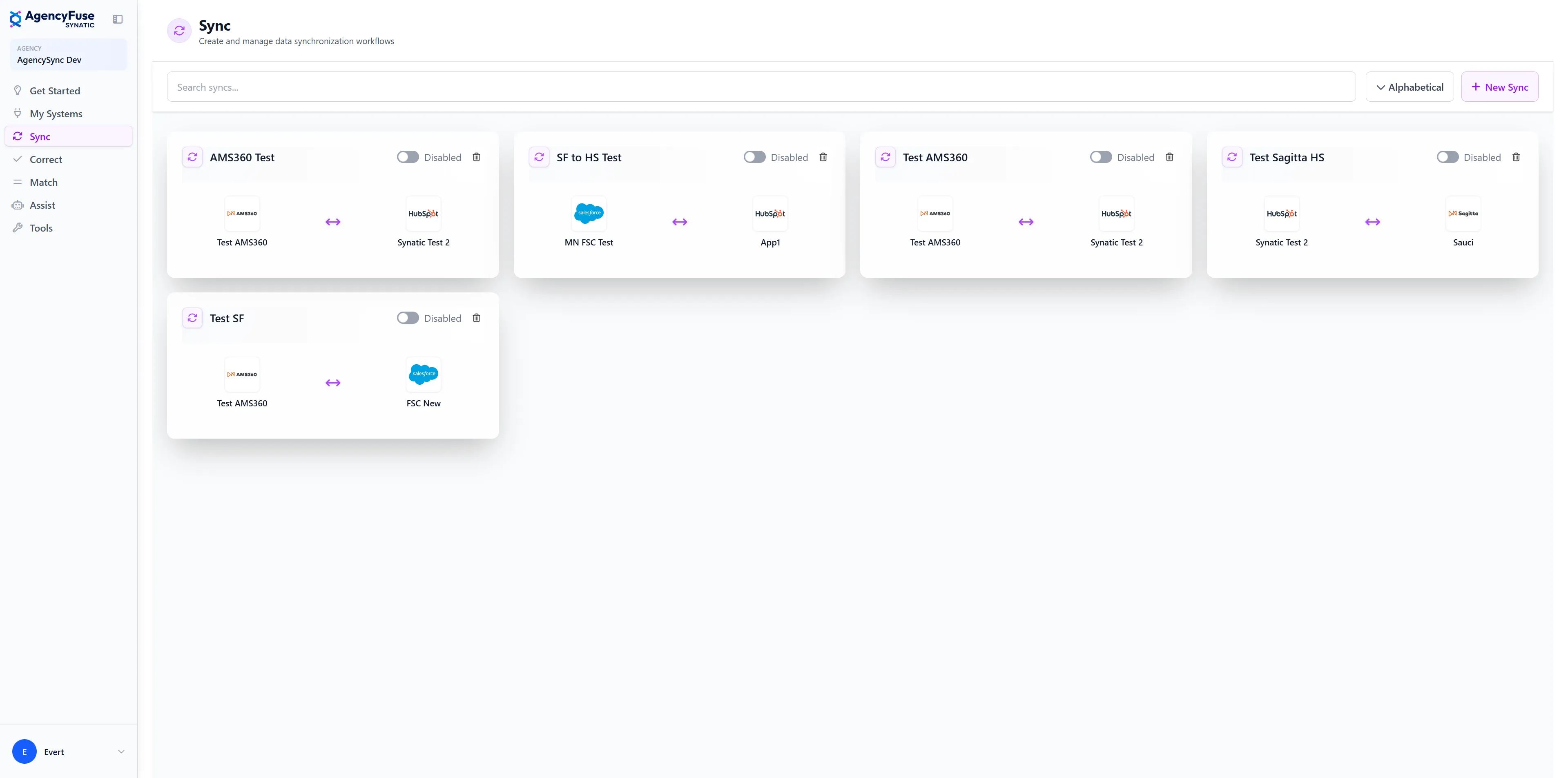Screen dimensions: 1568x778
Task: Click the AgencyFuse logo
Action: click(x=52, y=18)
